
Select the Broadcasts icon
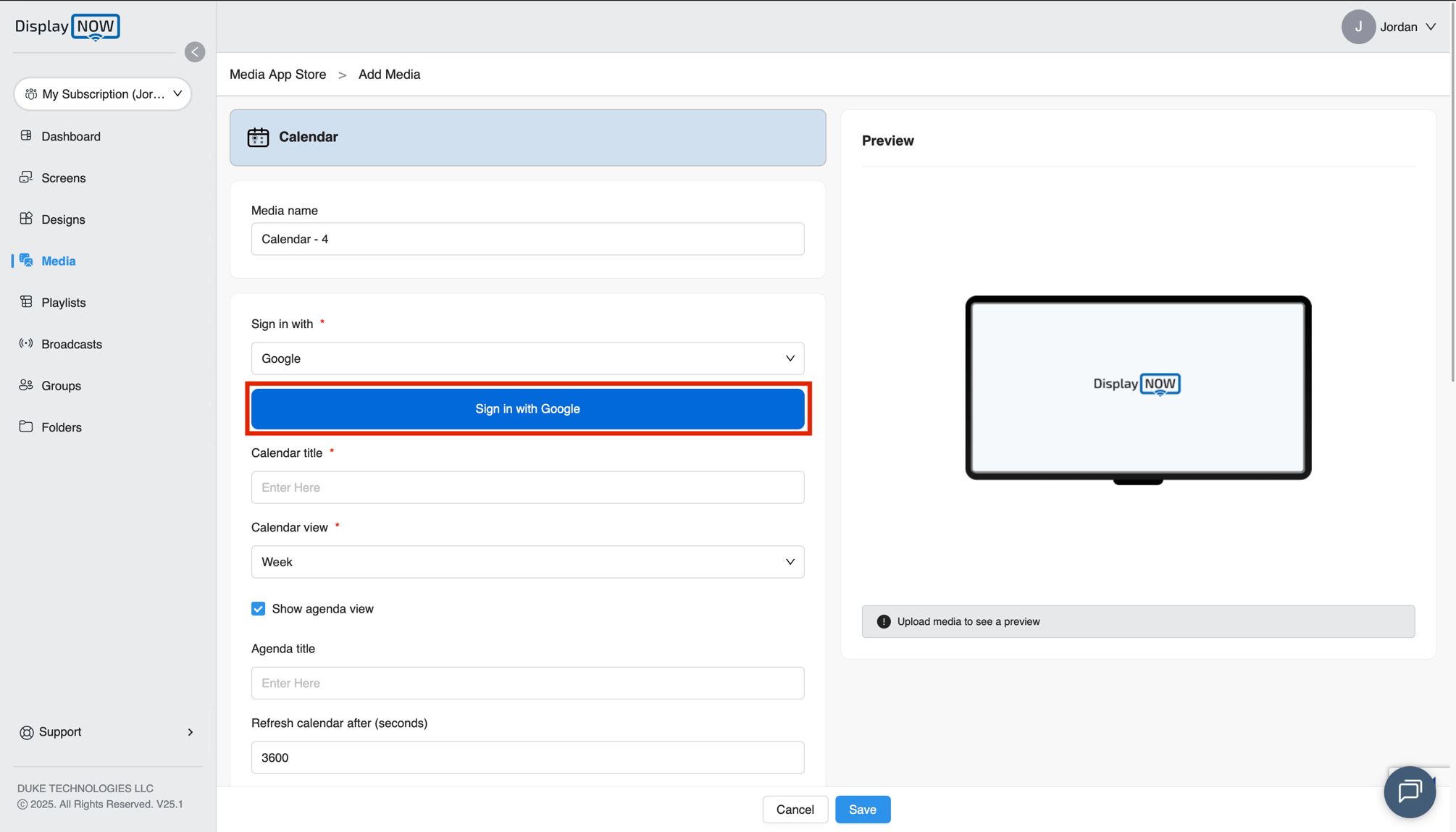[25, 343]
